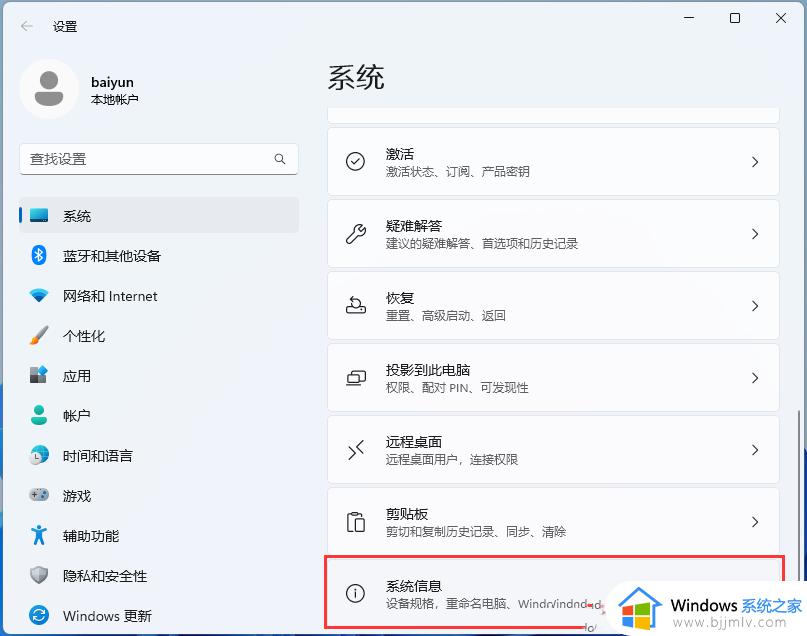Click 重置、高级启动、返回 description text
Screen dimensions: 807x636
[x=446, y=315]
